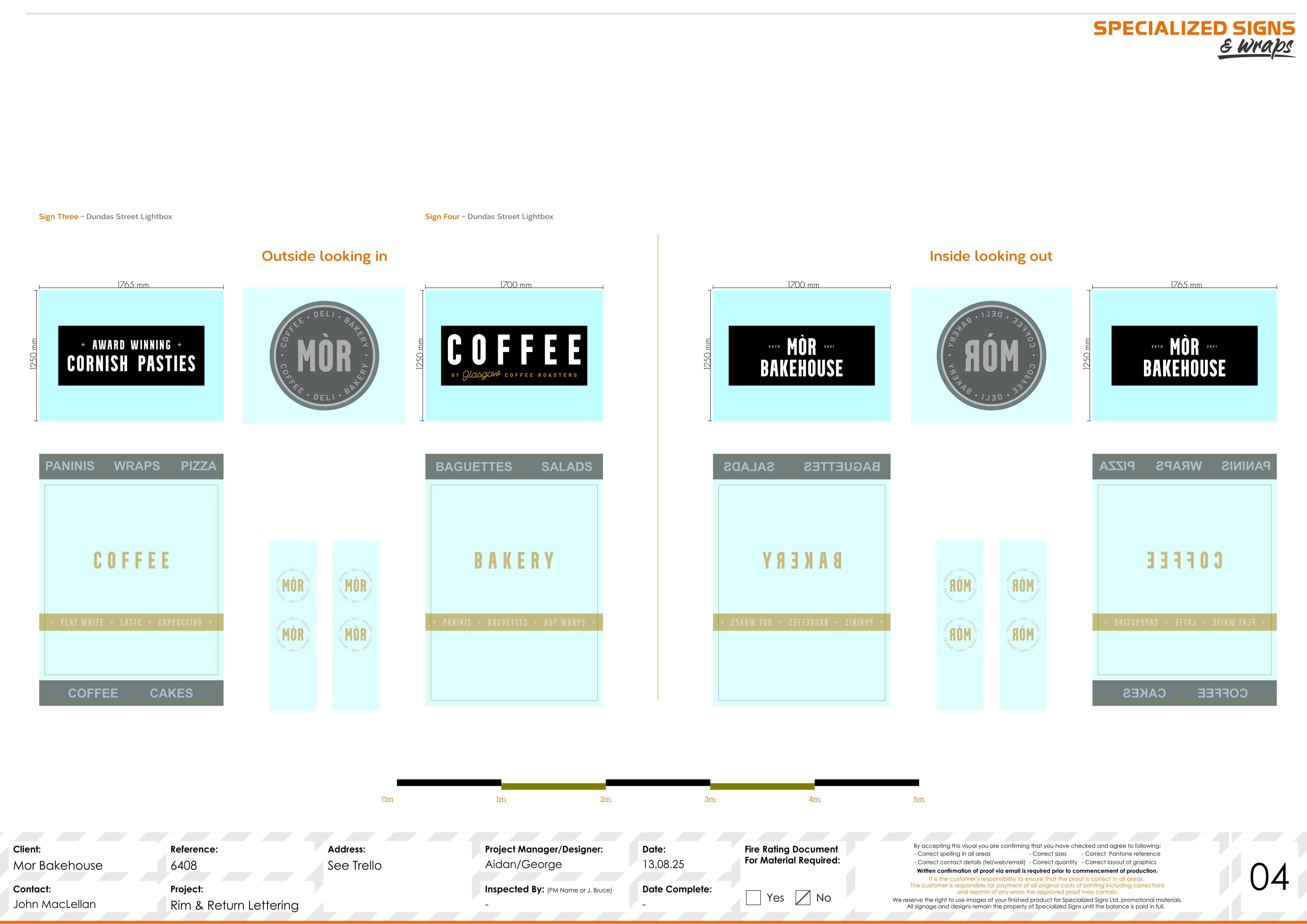Click the date value 13.08.25
1307x924 pixels.
[663, 864]
